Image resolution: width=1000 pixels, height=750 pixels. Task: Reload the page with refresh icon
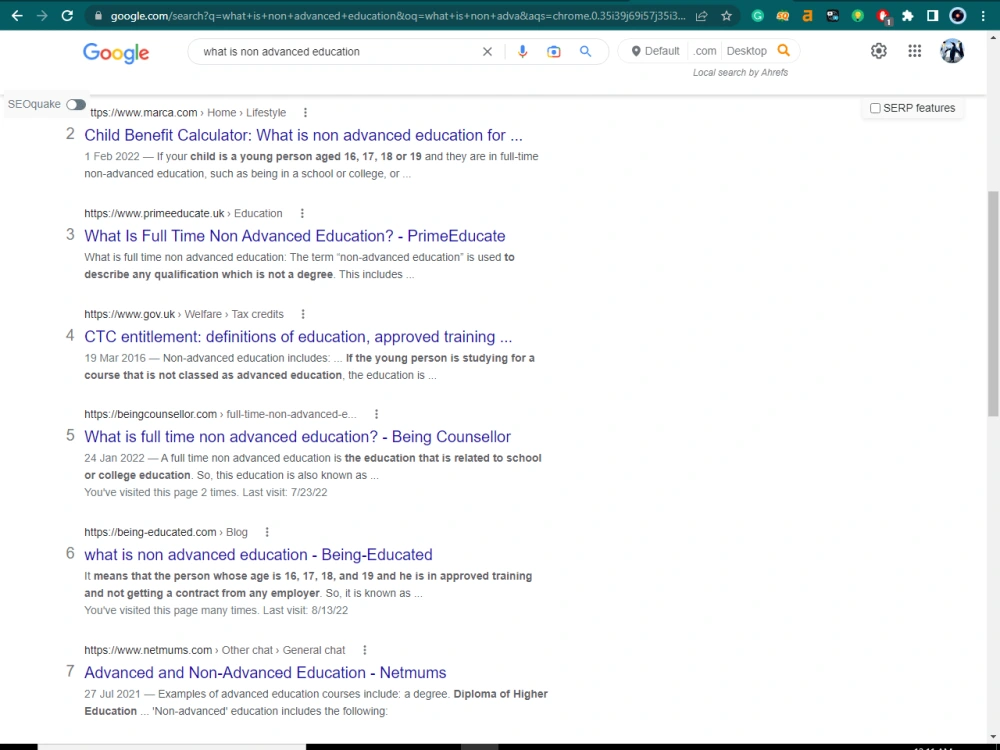67,16
